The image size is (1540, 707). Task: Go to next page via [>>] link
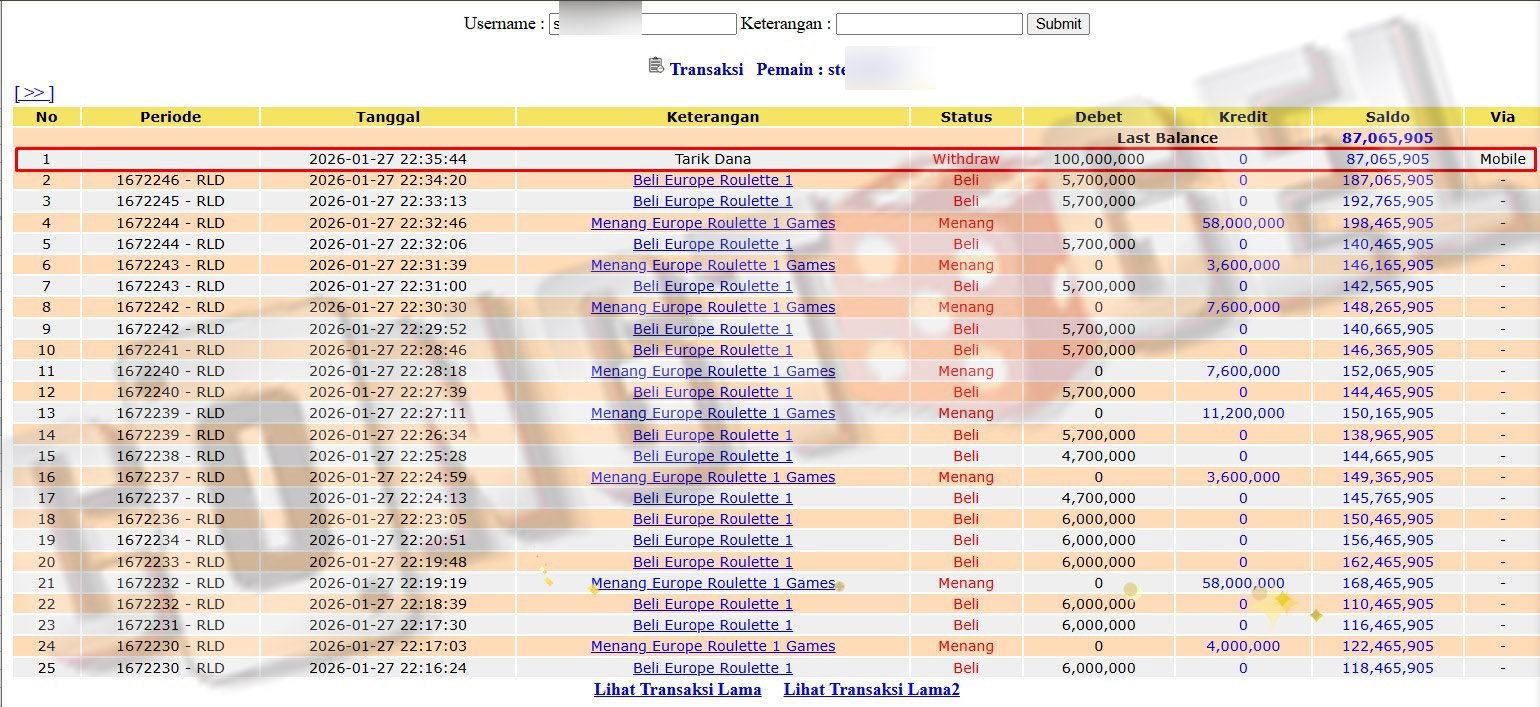34,93
